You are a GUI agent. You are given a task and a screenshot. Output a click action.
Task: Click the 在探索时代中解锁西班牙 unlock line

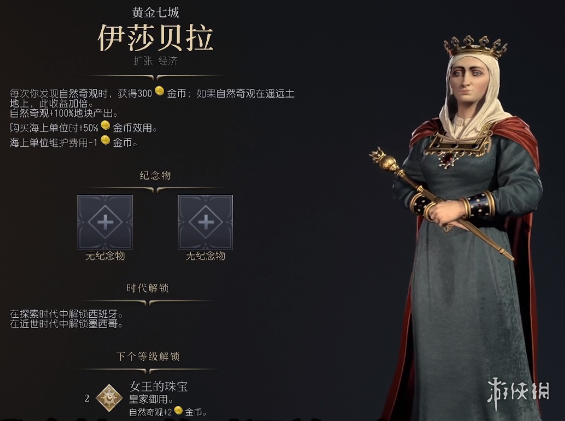point(67,314)
